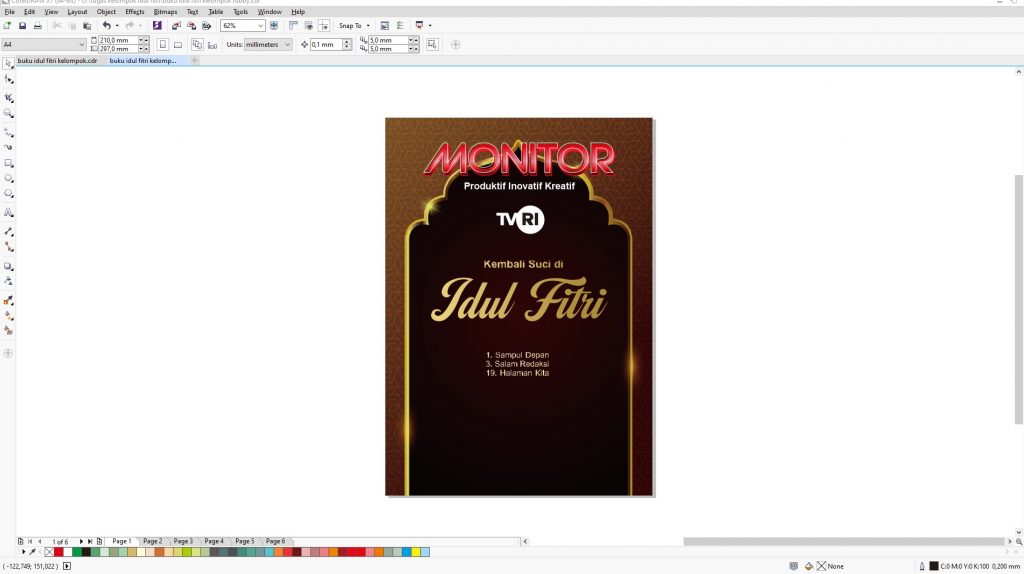Click the Import icon in toolbar

pos(176,25)
